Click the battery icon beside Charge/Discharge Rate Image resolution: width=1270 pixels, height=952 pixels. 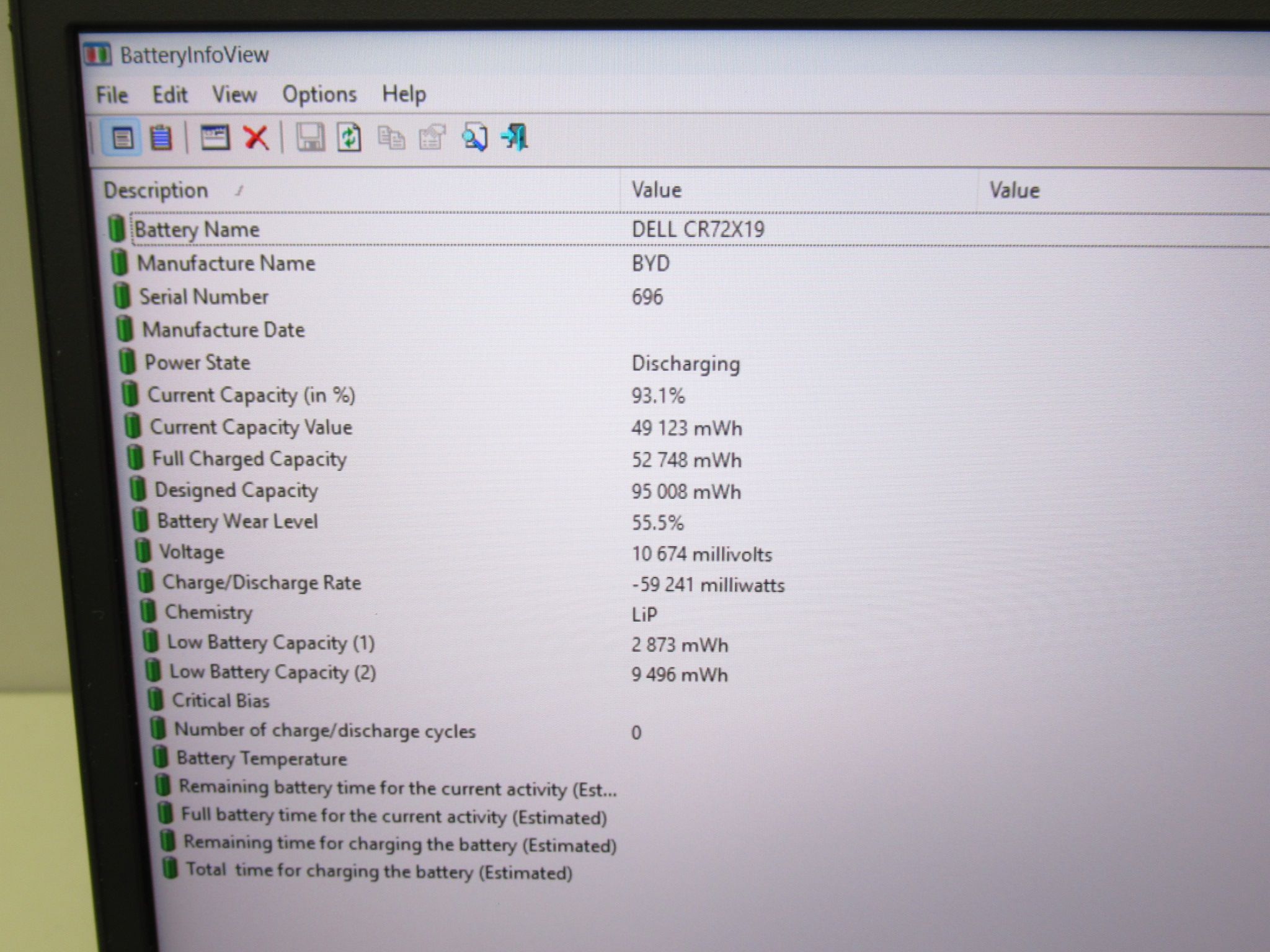tap(145, 581)
